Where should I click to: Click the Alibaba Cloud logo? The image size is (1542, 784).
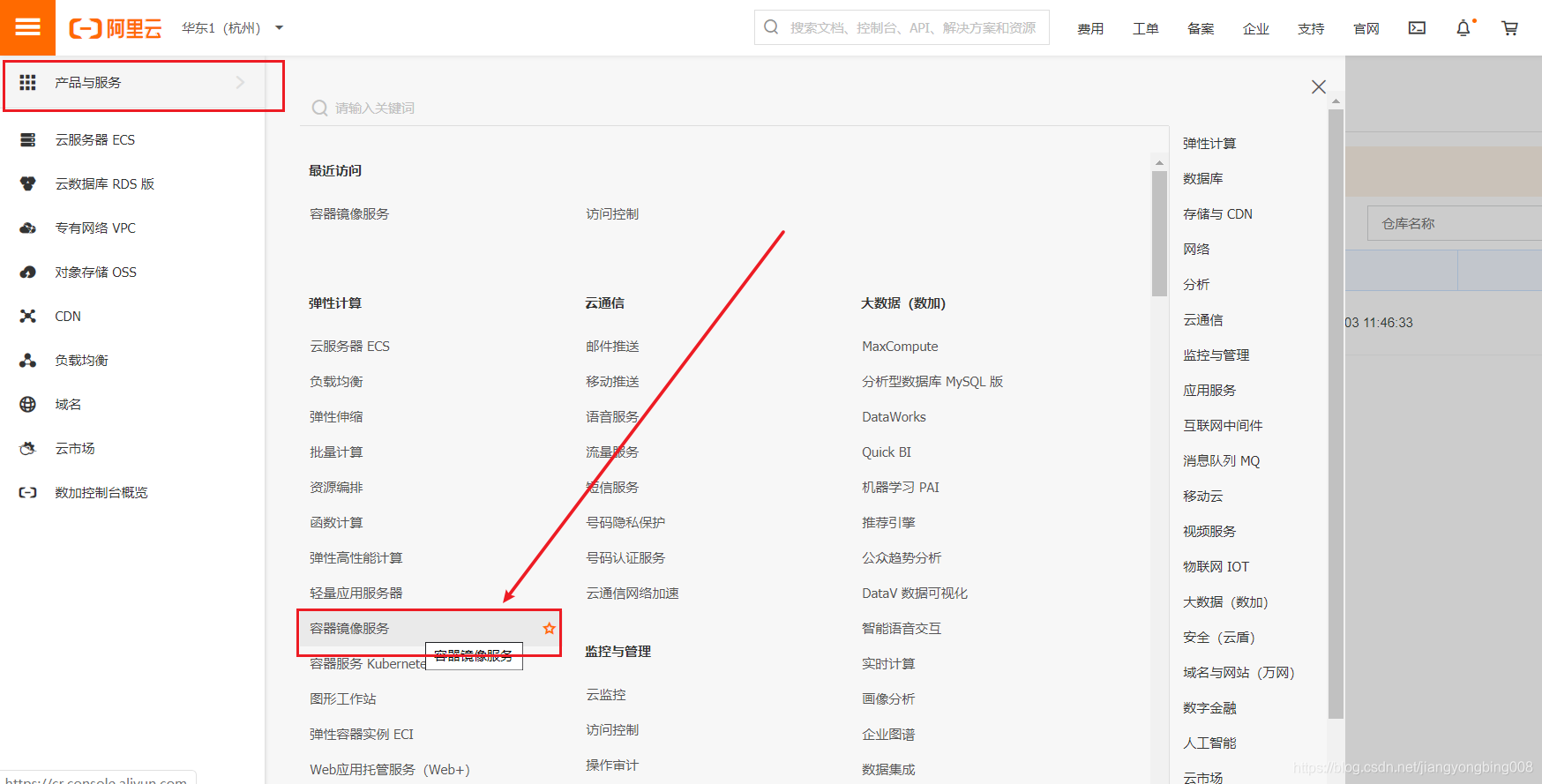[116, 28]
